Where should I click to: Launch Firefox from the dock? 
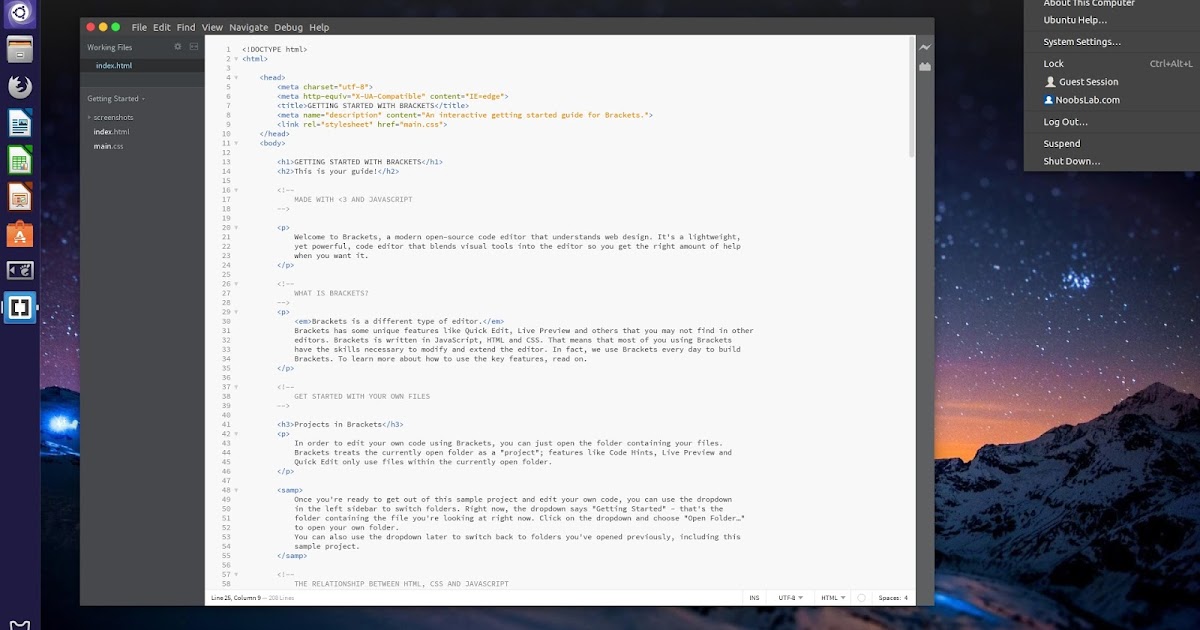20,86
